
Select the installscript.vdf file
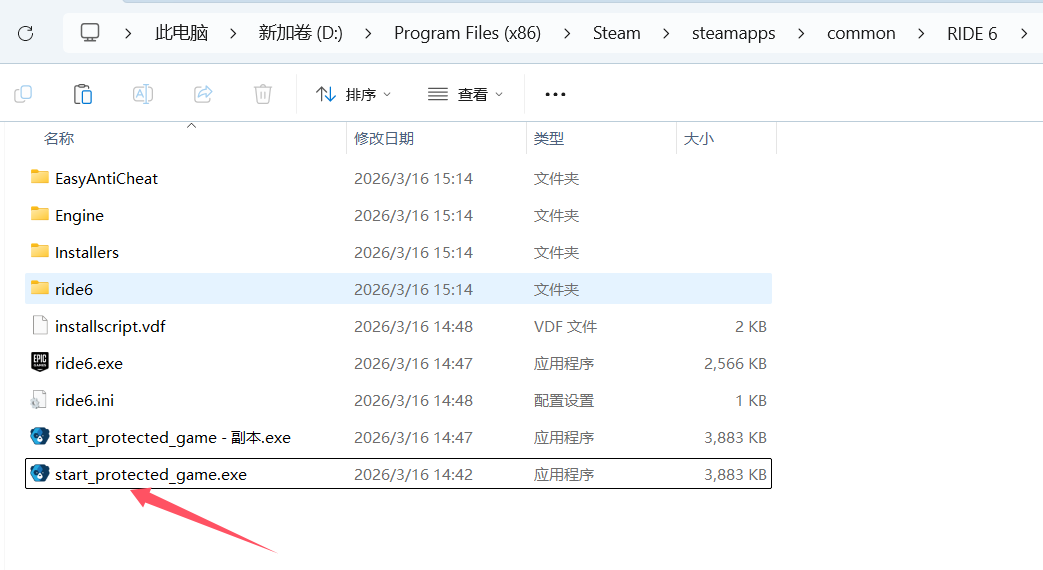click(x=110, y=326)
